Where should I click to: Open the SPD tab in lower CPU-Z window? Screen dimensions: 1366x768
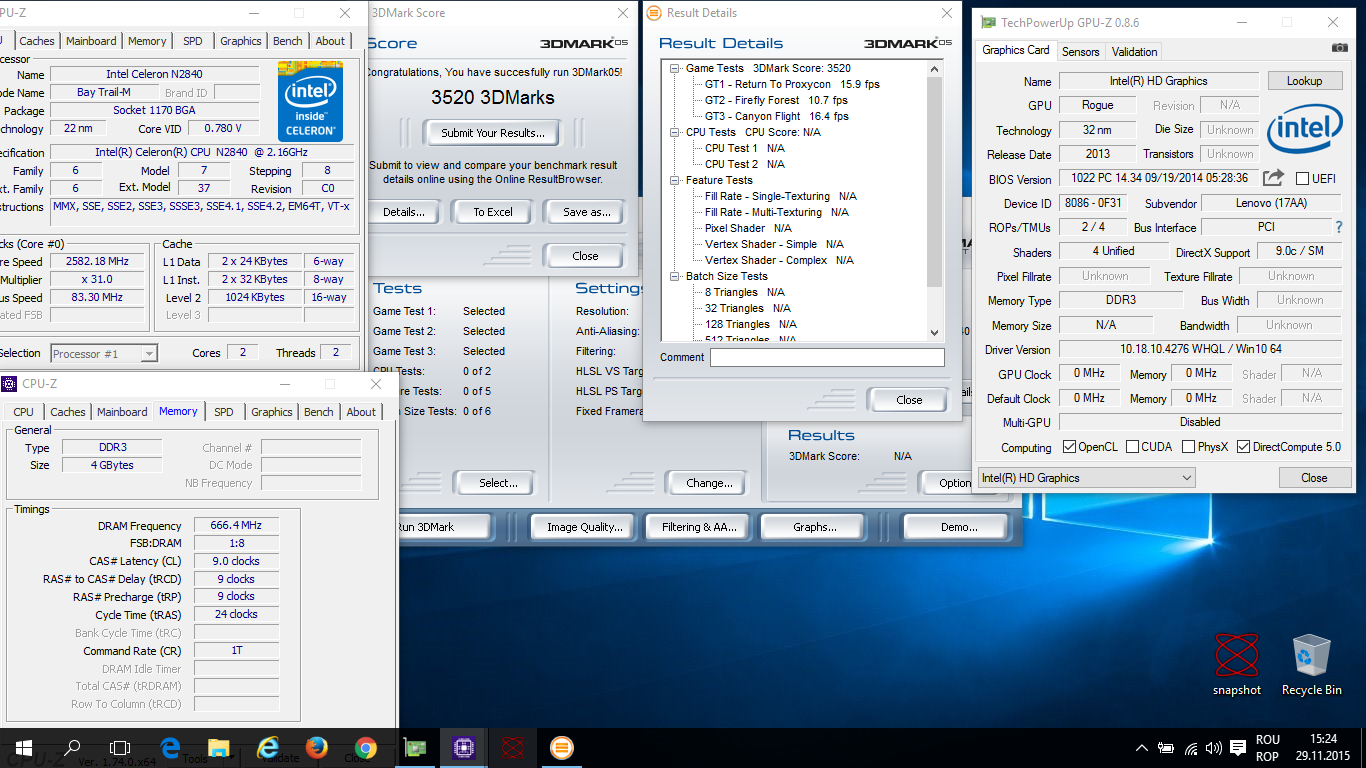(x=224, y=412)
